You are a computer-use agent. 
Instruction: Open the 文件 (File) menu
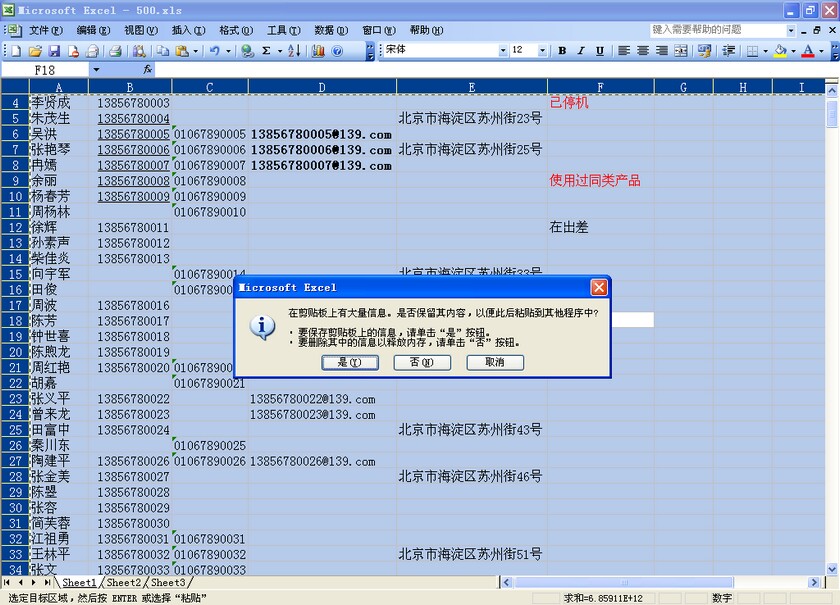point(46,31)
